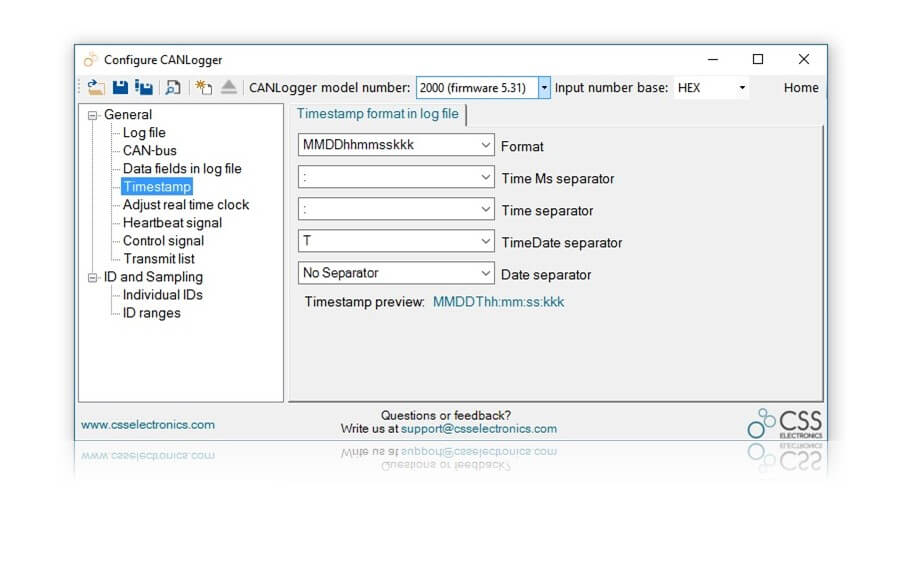Select Log file in the tree

coord(144,133)
